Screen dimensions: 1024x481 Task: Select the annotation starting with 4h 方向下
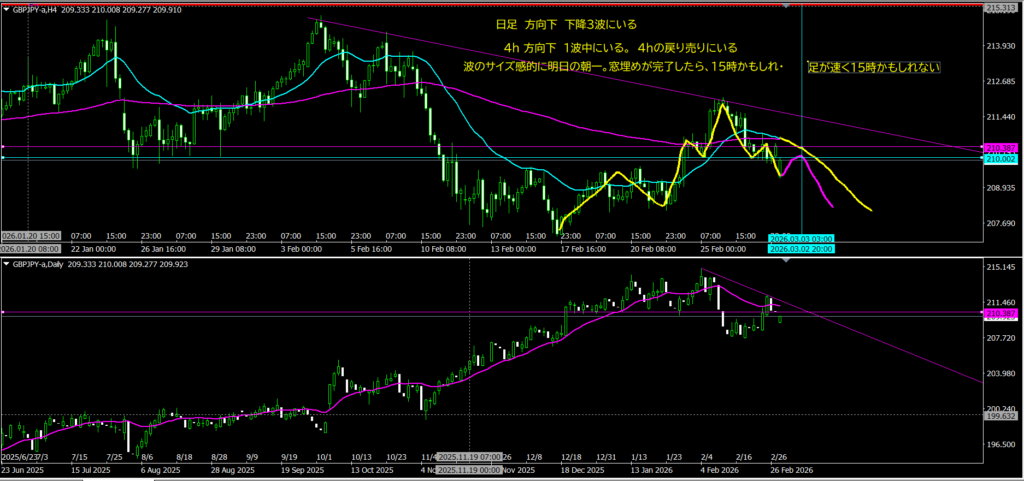pyautogui.click(x=620, y=47)
